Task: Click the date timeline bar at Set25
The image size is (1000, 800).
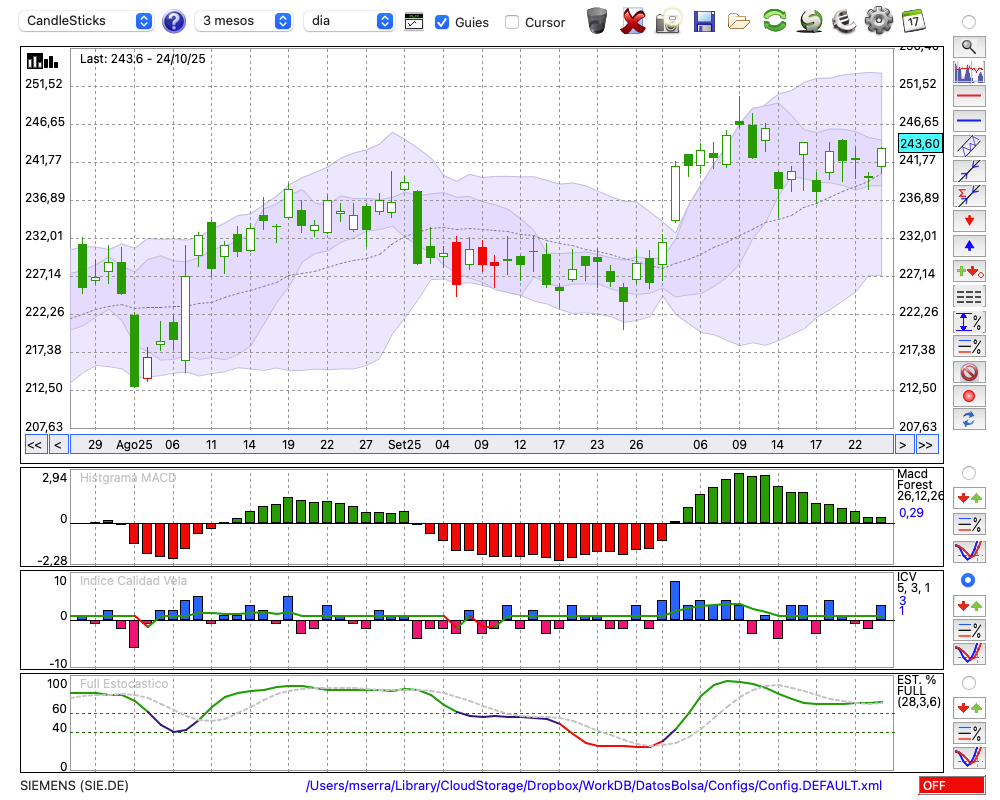Action: (404, 444)
